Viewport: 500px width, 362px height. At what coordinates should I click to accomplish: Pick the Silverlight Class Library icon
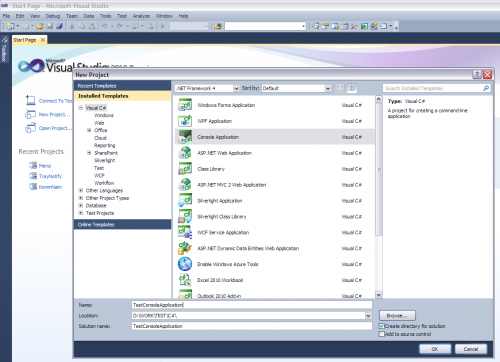click(185, 217)
